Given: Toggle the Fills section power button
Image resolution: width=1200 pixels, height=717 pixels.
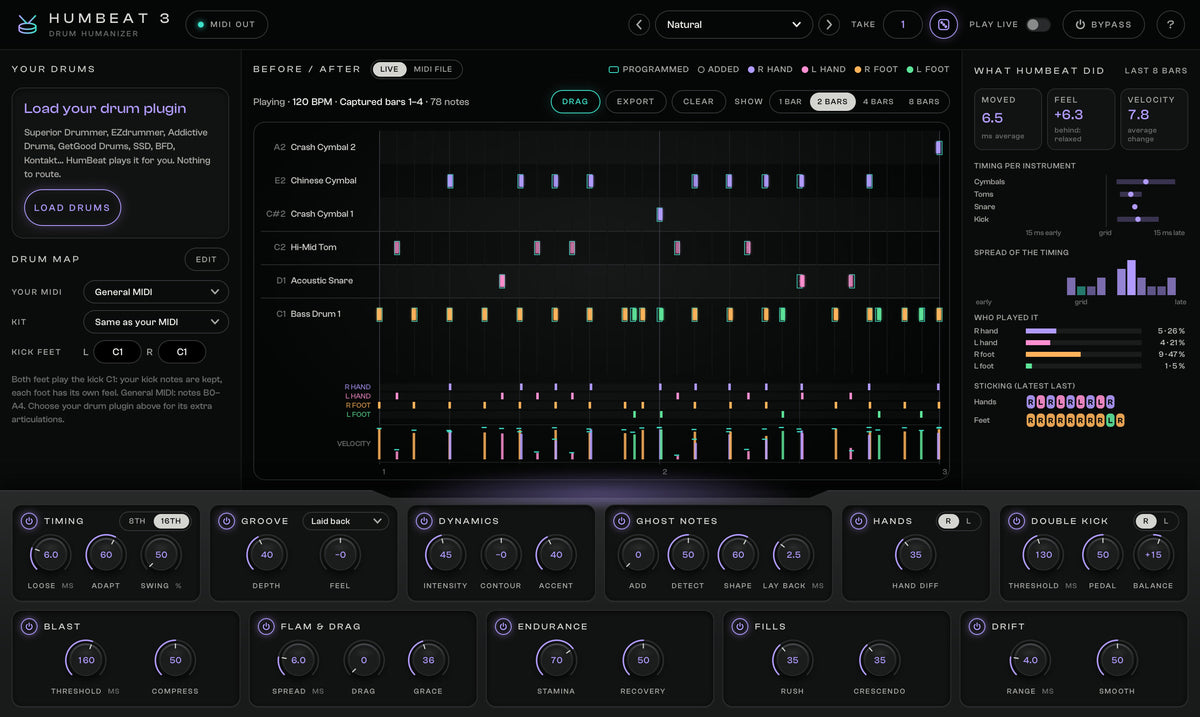Looking at the screenshot, I should coord(740,627).
